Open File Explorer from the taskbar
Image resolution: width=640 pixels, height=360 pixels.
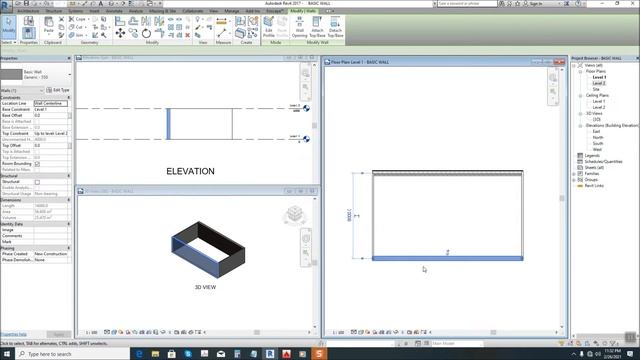(156, 354)
